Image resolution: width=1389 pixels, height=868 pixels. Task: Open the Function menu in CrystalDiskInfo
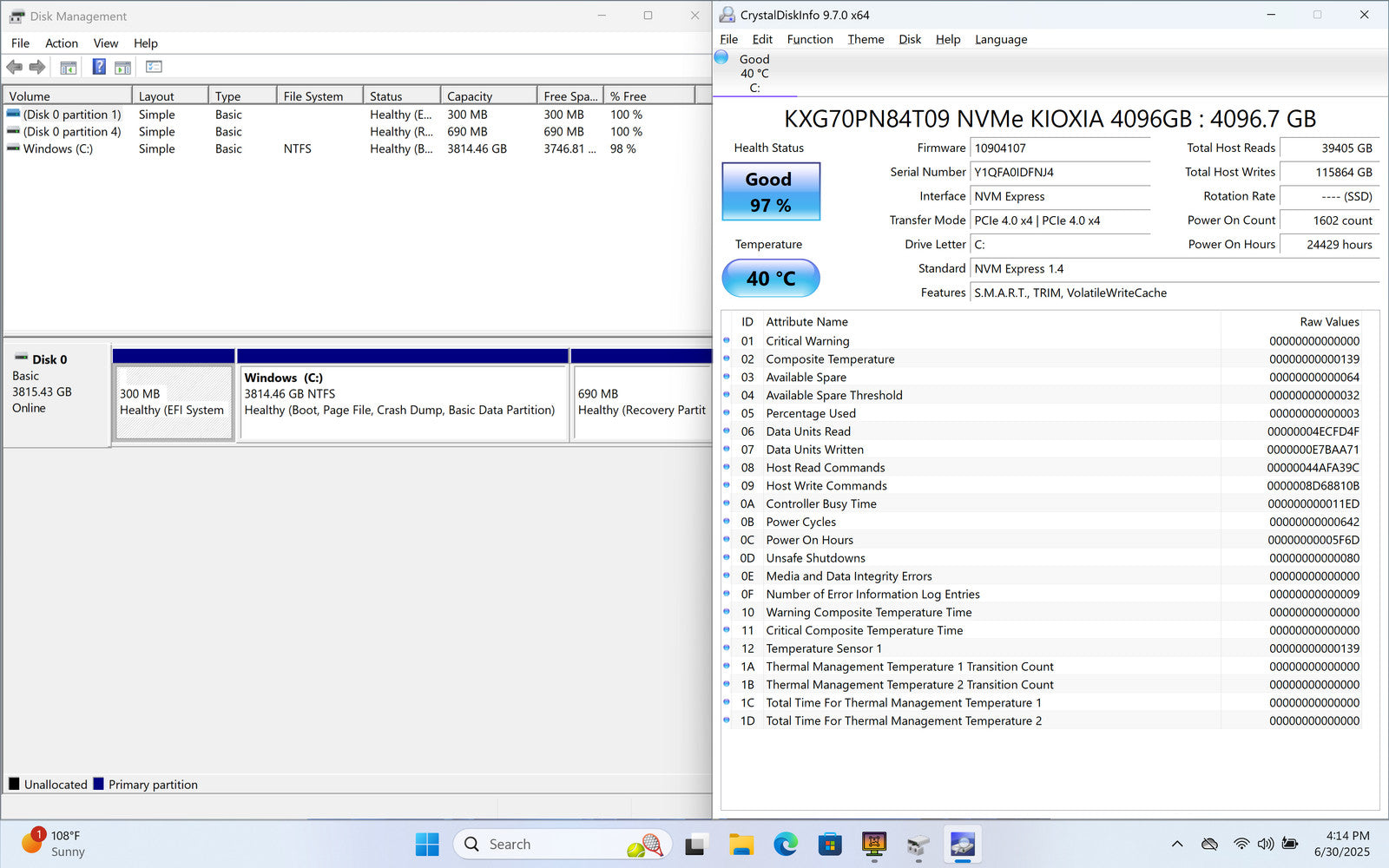pos(809,39)
